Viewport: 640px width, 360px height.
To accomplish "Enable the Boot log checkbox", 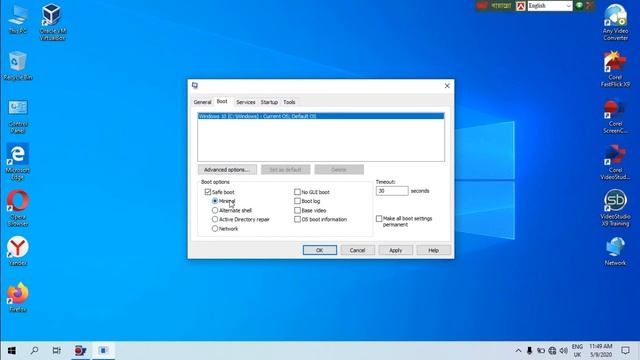I will (297, 201).
